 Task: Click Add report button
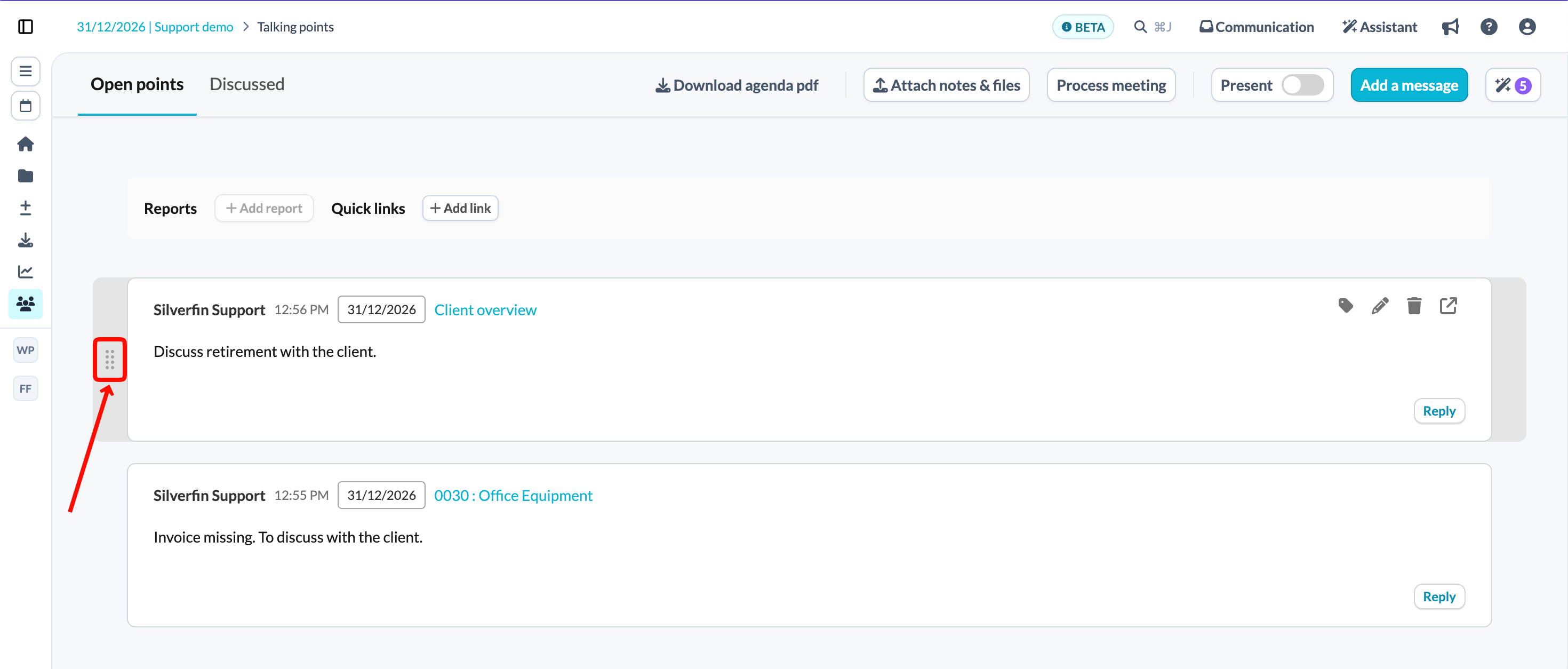[x=264, y=208]
